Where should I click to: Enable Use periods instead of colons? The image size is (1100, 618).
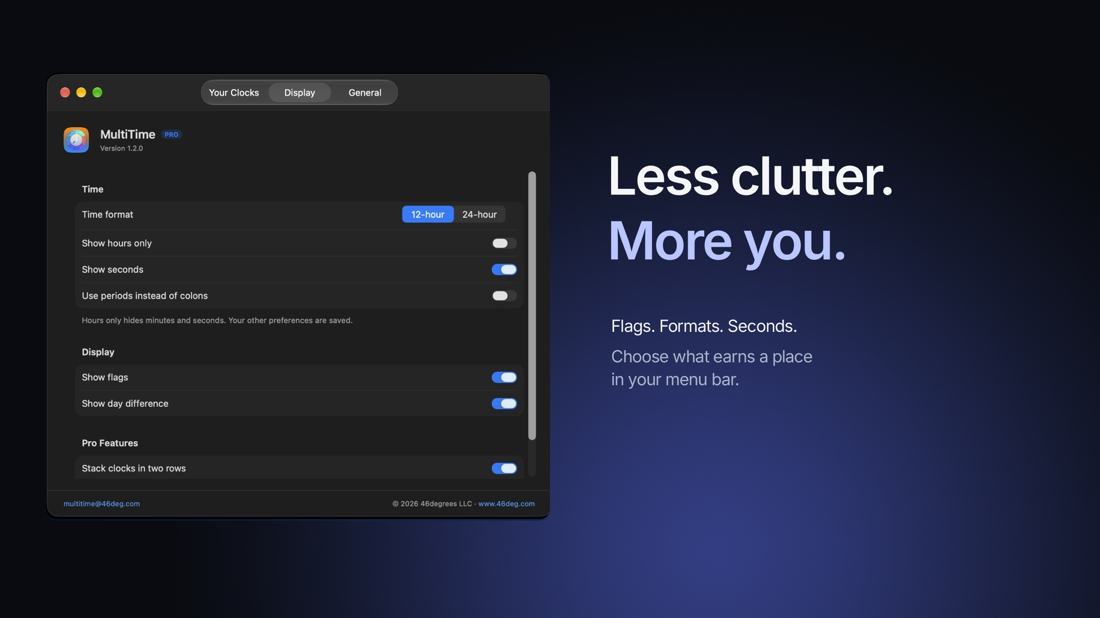504,296
